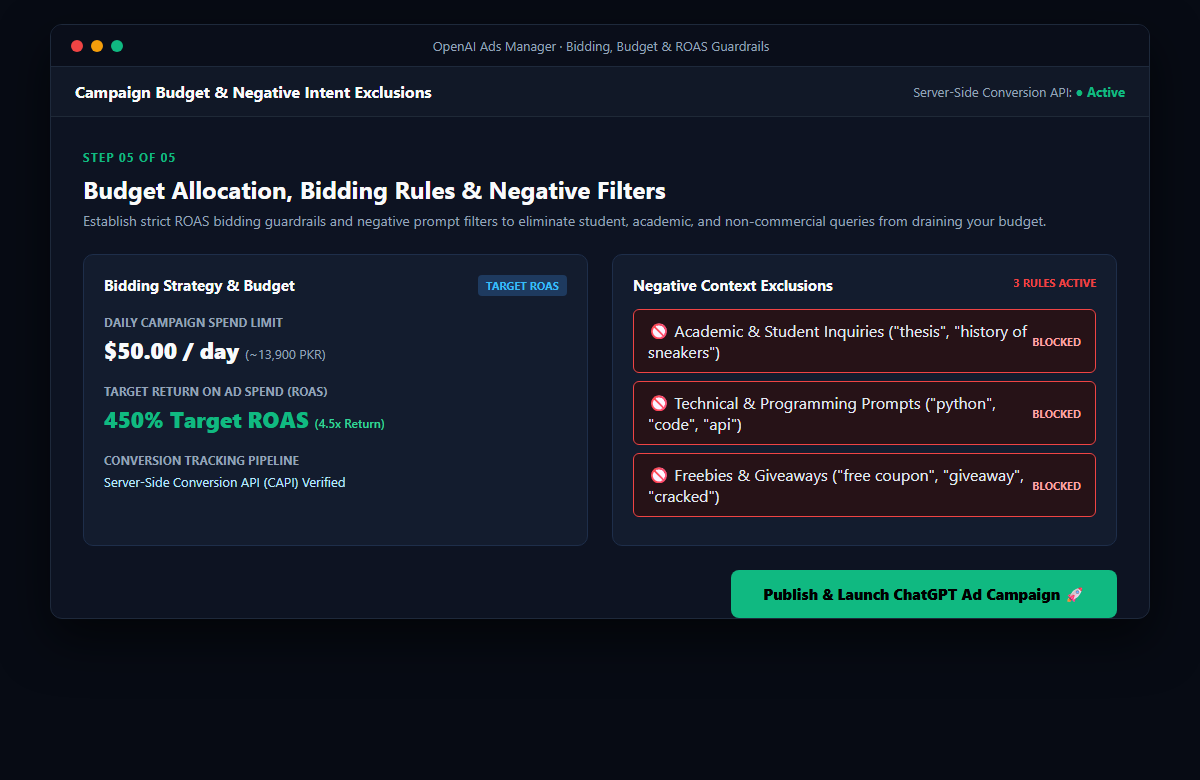Click Budget Allocation, Bidding Rules & Negative Filters heading

pyautogui.click(x=374, y=191)
